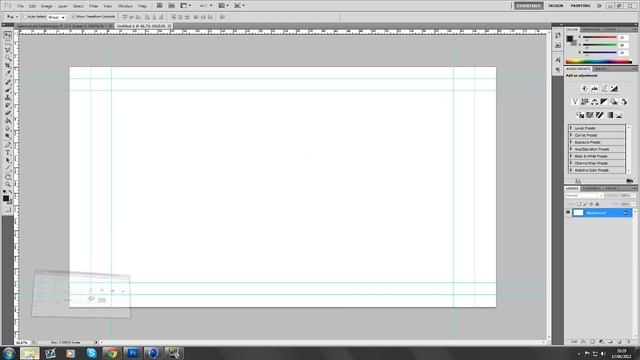Viewport: 640px width, 360px height.
Task: Open Skype from the Windows taskbar
Action: 91,353
